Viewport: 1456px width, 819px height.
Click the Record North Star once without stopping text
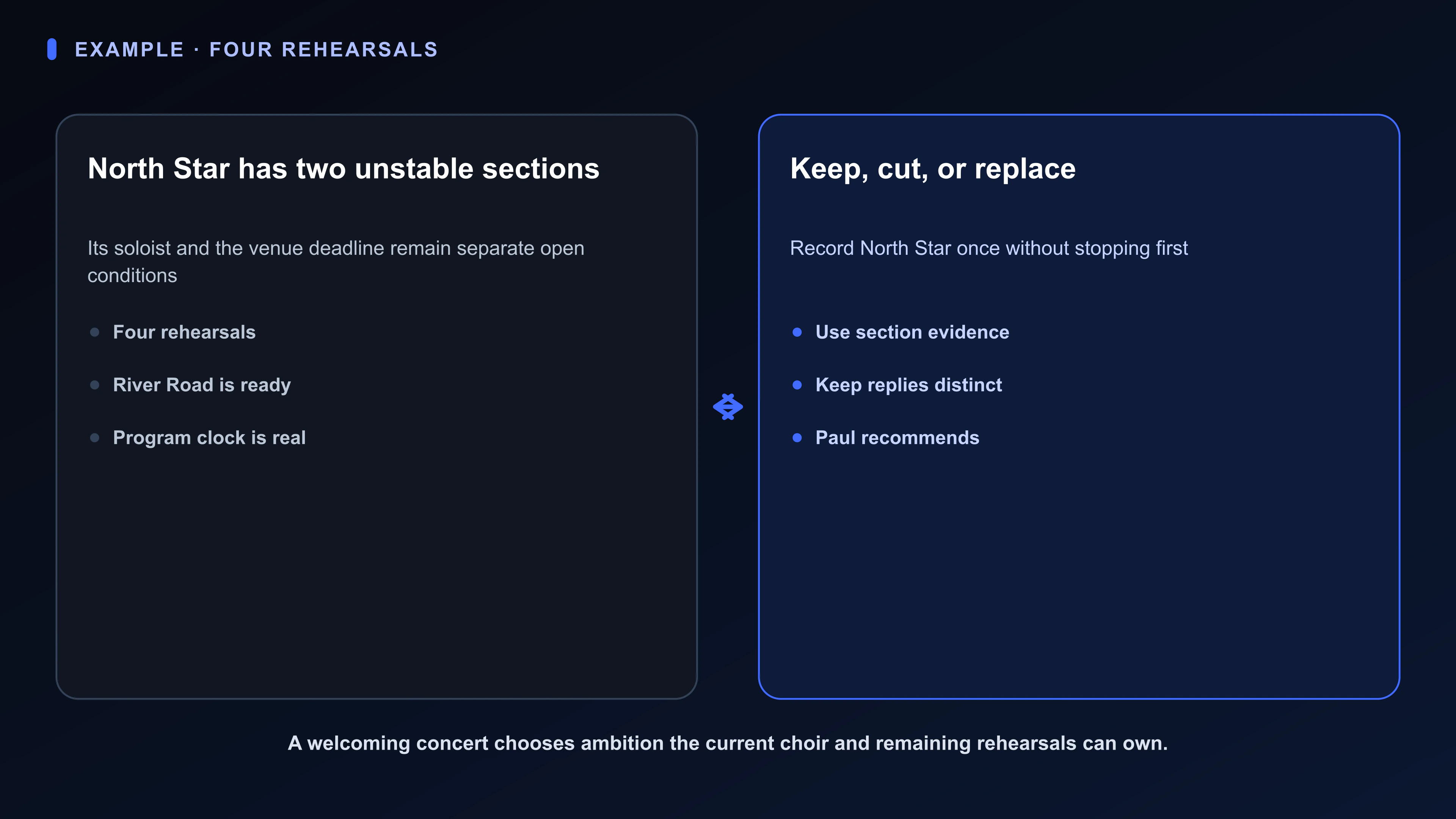point(988,249)
